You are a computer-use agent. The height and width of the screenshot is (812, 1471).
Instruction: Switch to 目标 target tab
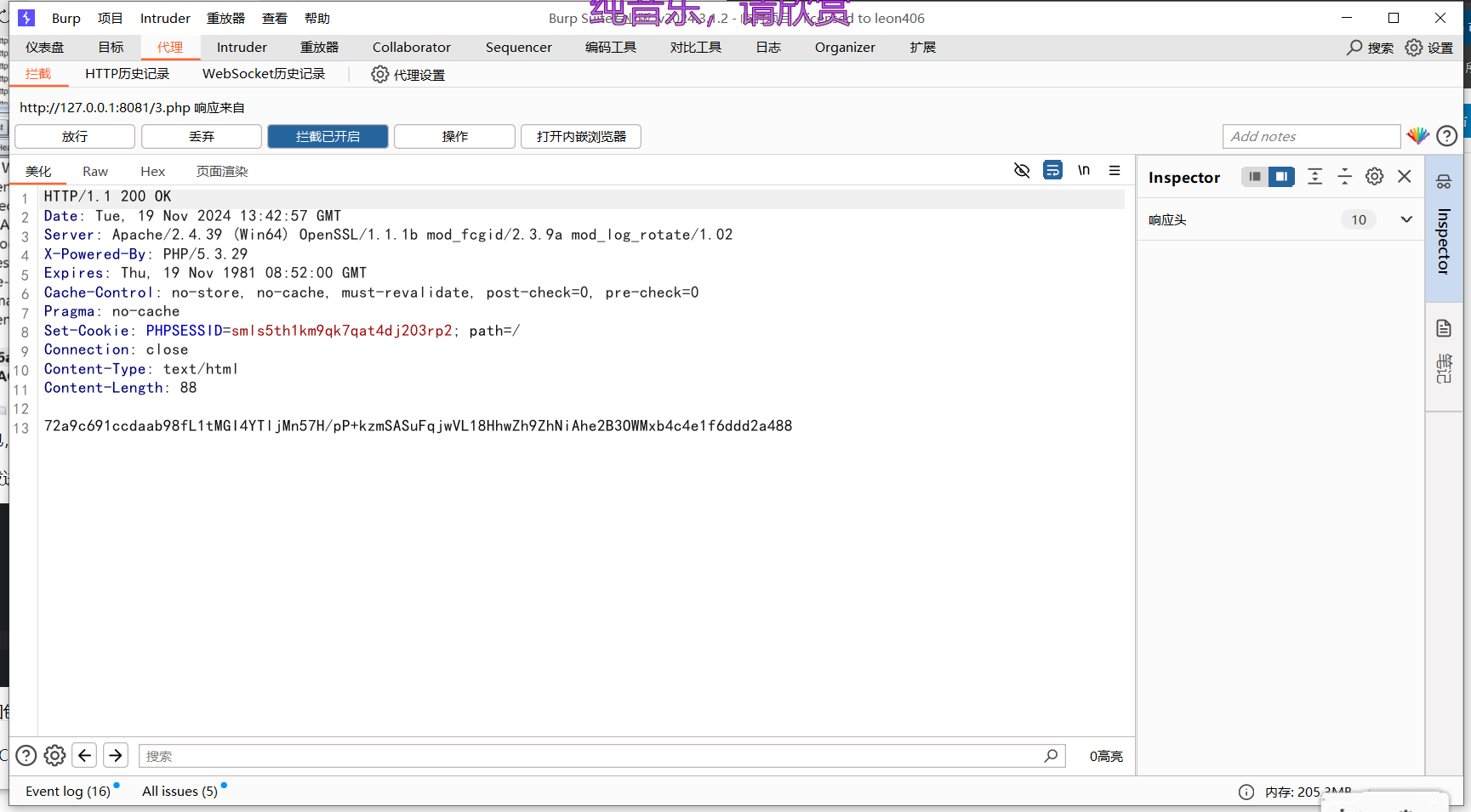tap(111, 48)
